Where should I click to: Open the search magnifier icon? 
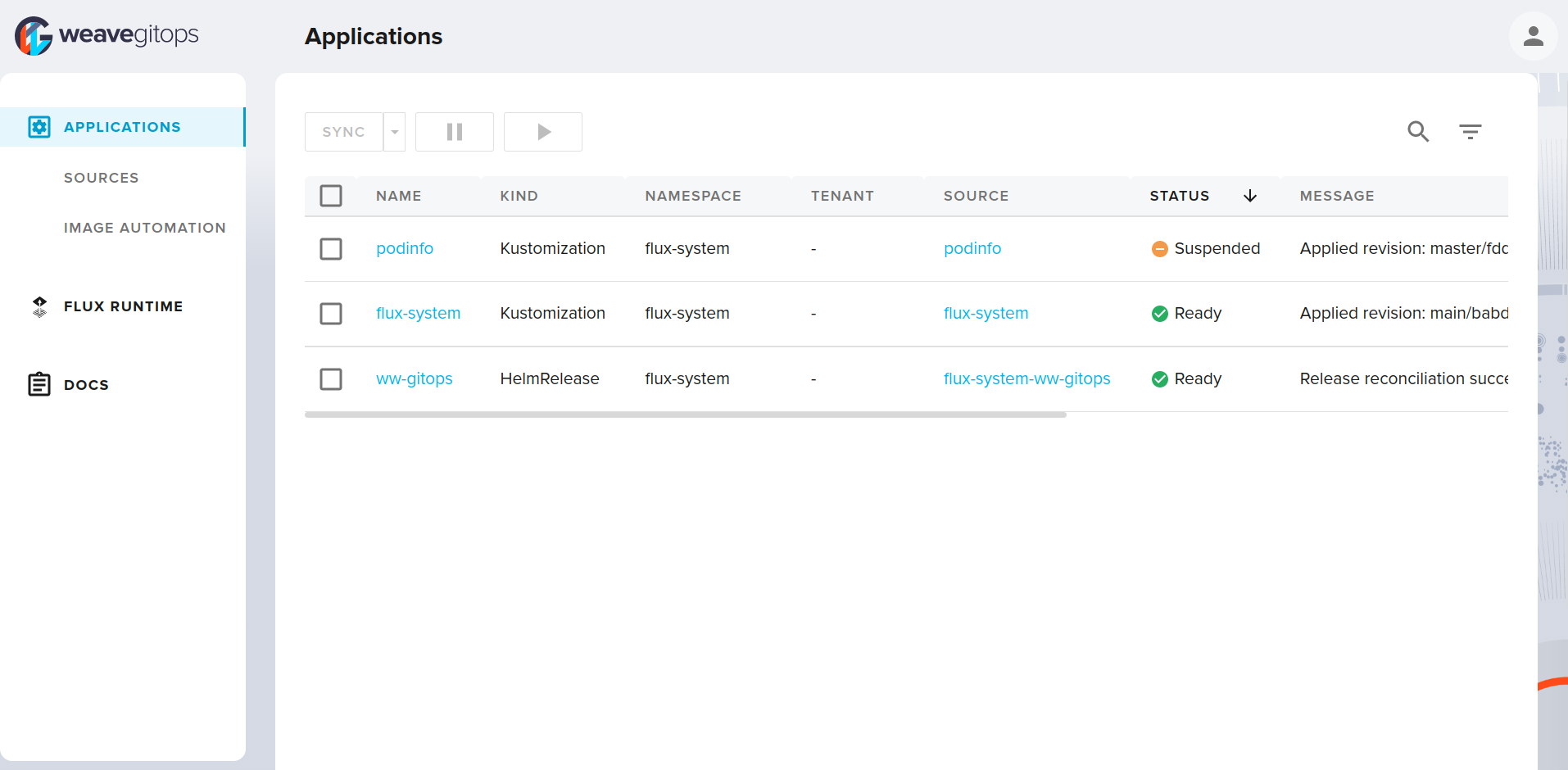coord(1418,131)
